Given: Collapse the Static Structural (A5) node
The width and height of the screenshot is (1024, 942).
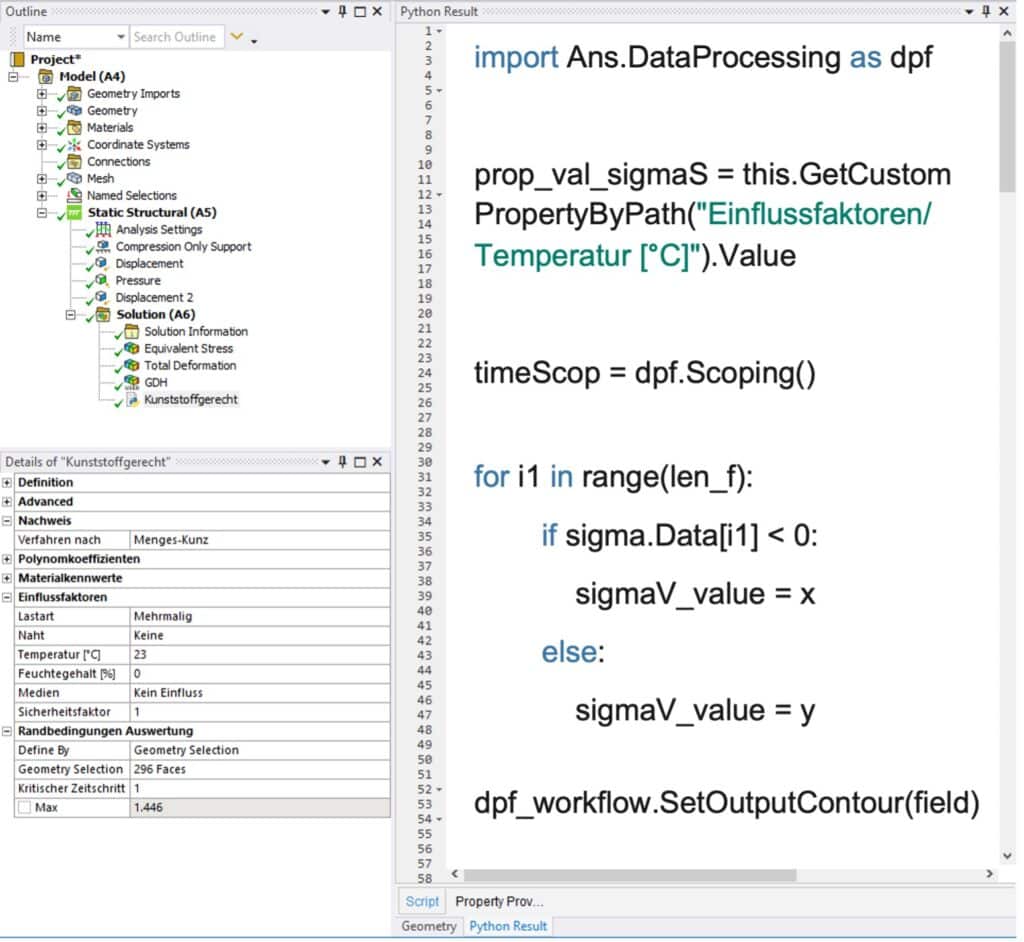Looking at the screenshot, I should click(x=42, y=213).
